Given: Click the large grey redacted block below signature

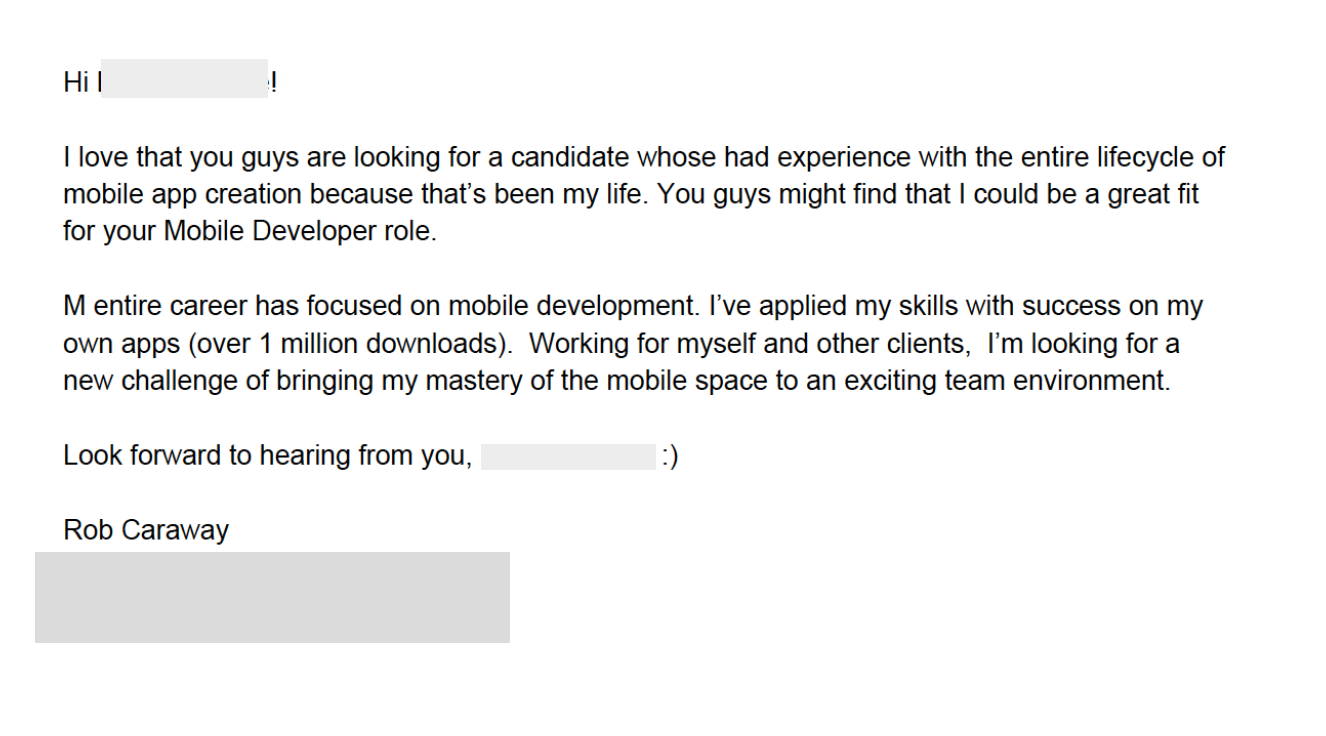Looking at the screenshot, I should 272,597.
